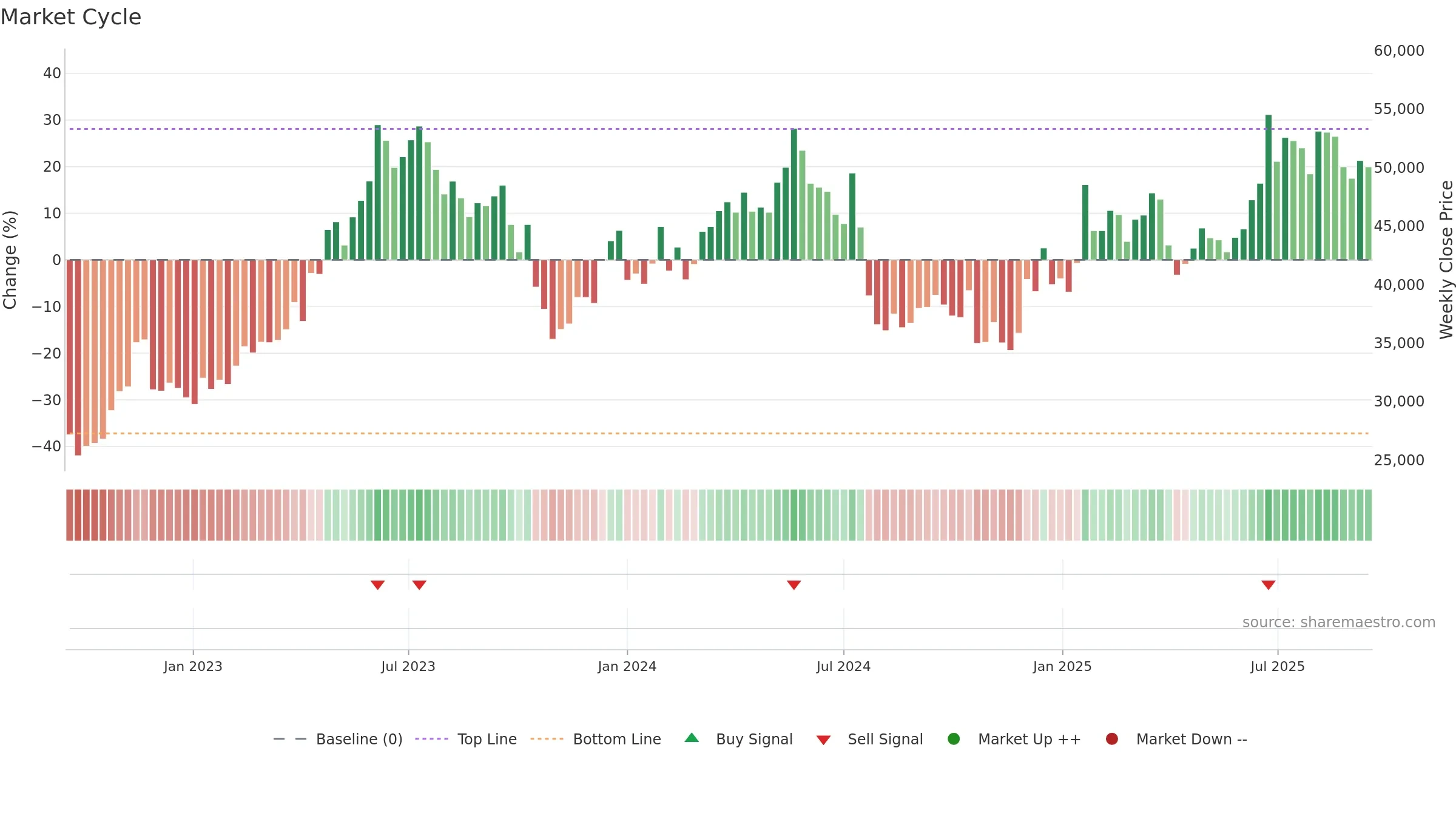Toggle the Baseline (0) legend entry
The height and width of the screenshot is (819, 1456).
[x=338, y=739]
